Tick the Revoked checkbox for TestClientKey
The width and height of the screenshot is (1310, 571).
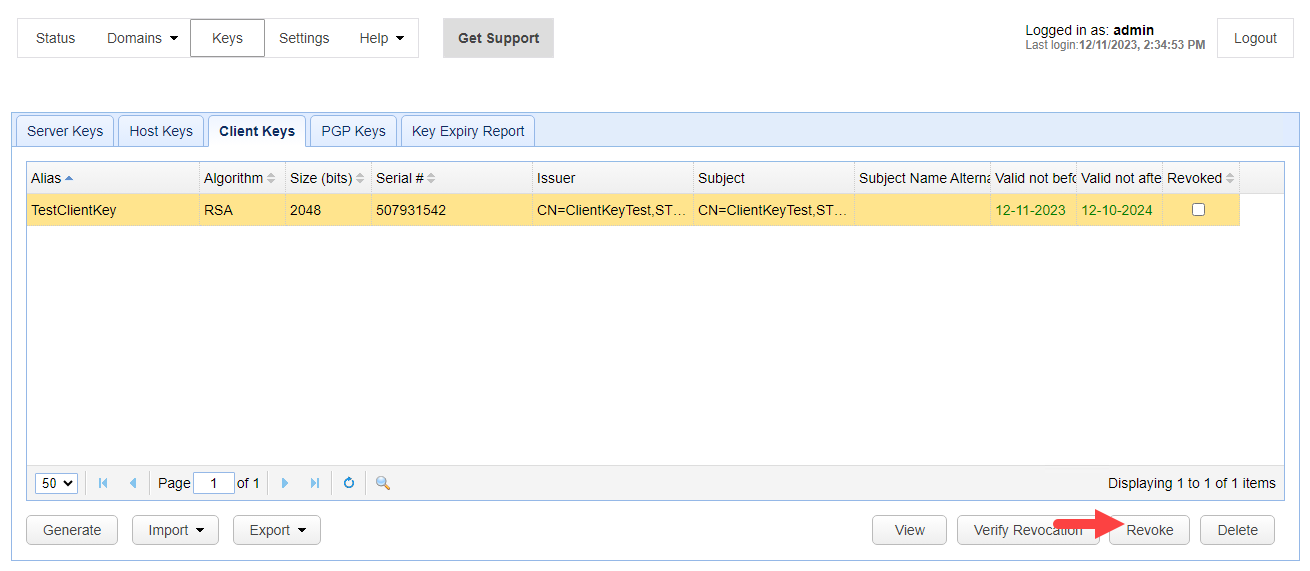(1198, 210)
